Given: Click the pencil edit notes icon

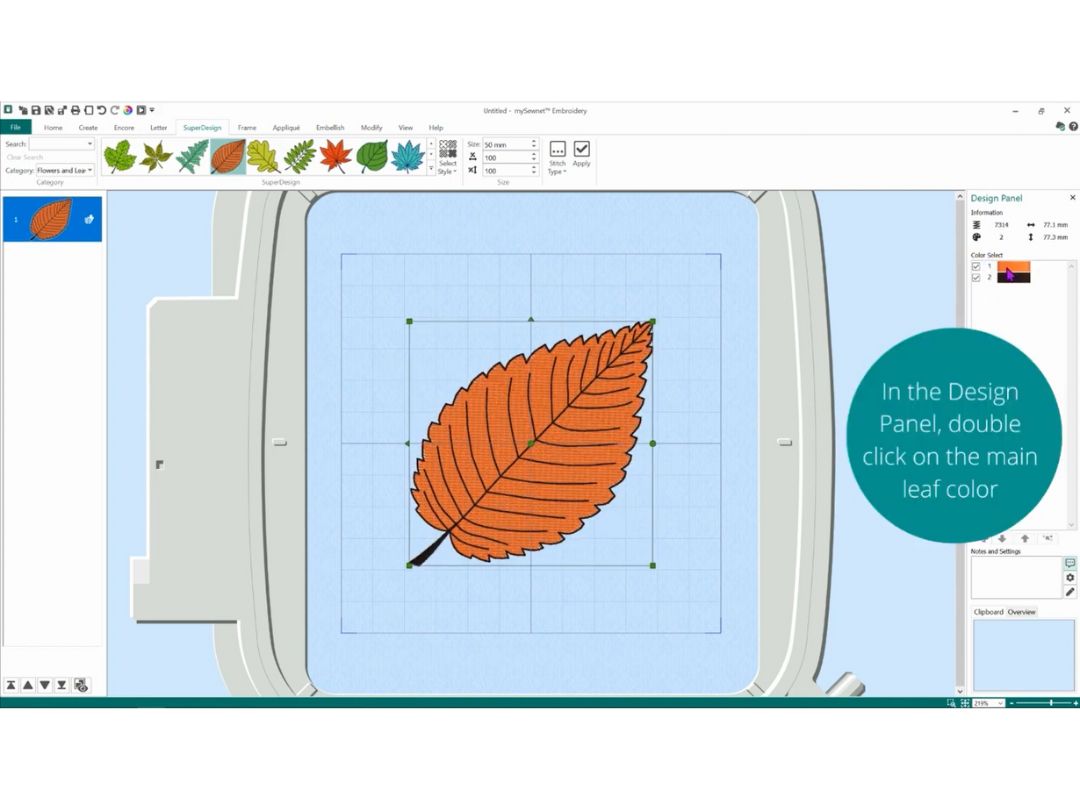Looking at the screenshot, I should click(x=1070, y=592).
